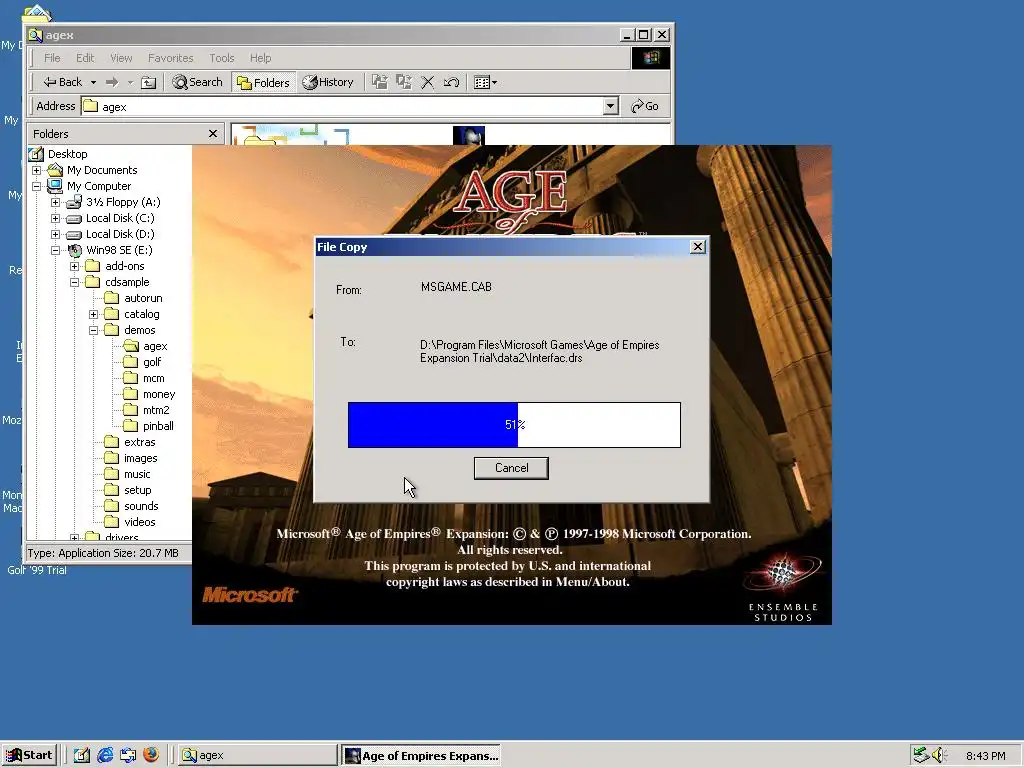Click the Go button
The image size is (1024, 768).
[645, 106]
